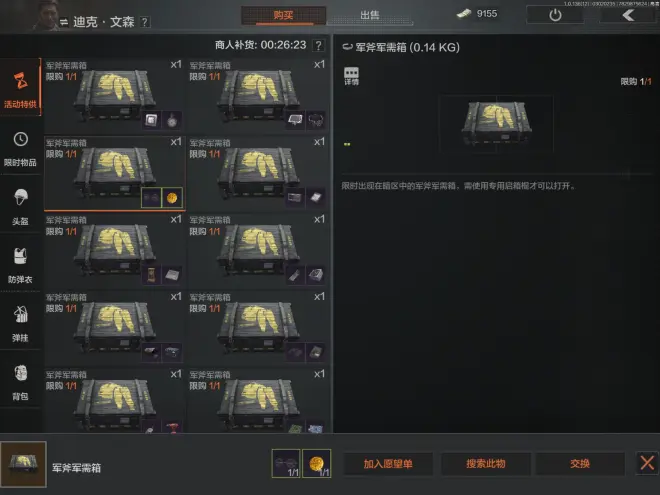Click the 搜索此物 search button
This screenshot has height=495, width=660.
(486, 463)
